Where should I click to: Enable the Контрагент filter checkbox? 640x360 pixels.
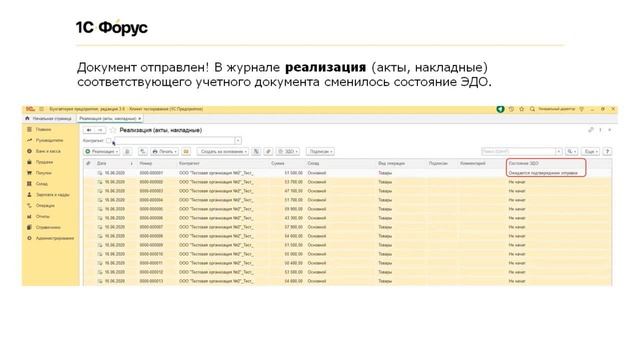click(x=109, y=141)
